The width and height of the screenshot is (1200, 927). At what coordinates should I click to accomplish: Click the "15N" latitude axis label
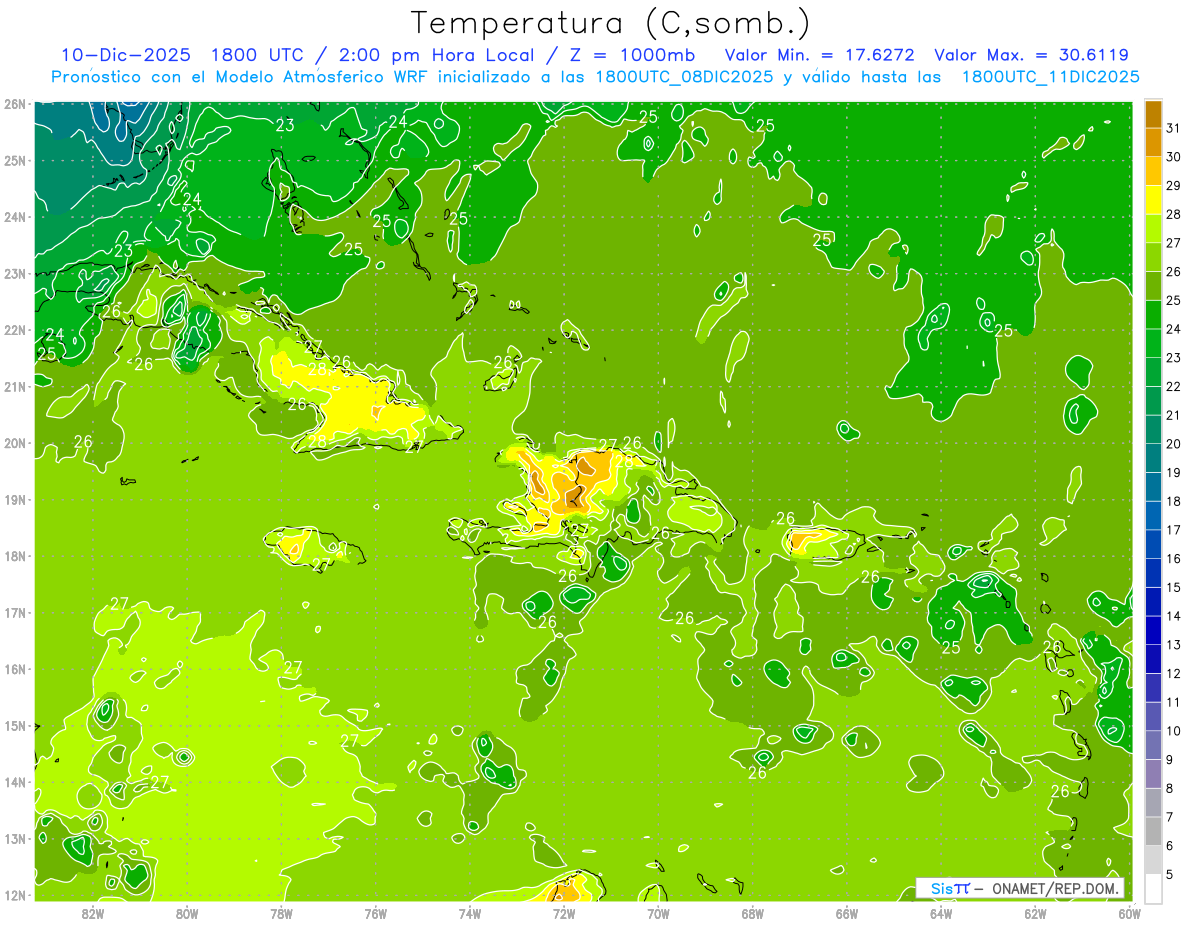point(15,726)
